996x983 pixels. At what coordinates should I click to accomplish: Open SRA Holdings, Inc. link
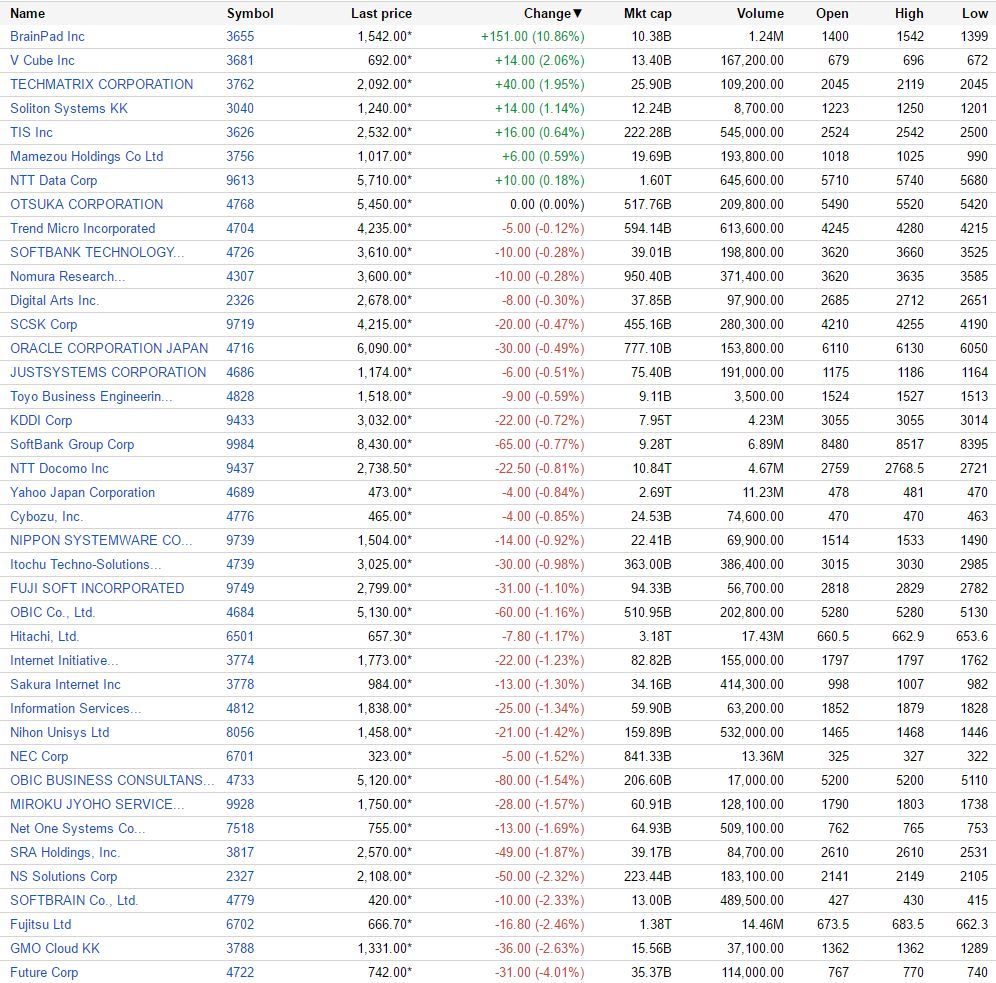[65, 853]
